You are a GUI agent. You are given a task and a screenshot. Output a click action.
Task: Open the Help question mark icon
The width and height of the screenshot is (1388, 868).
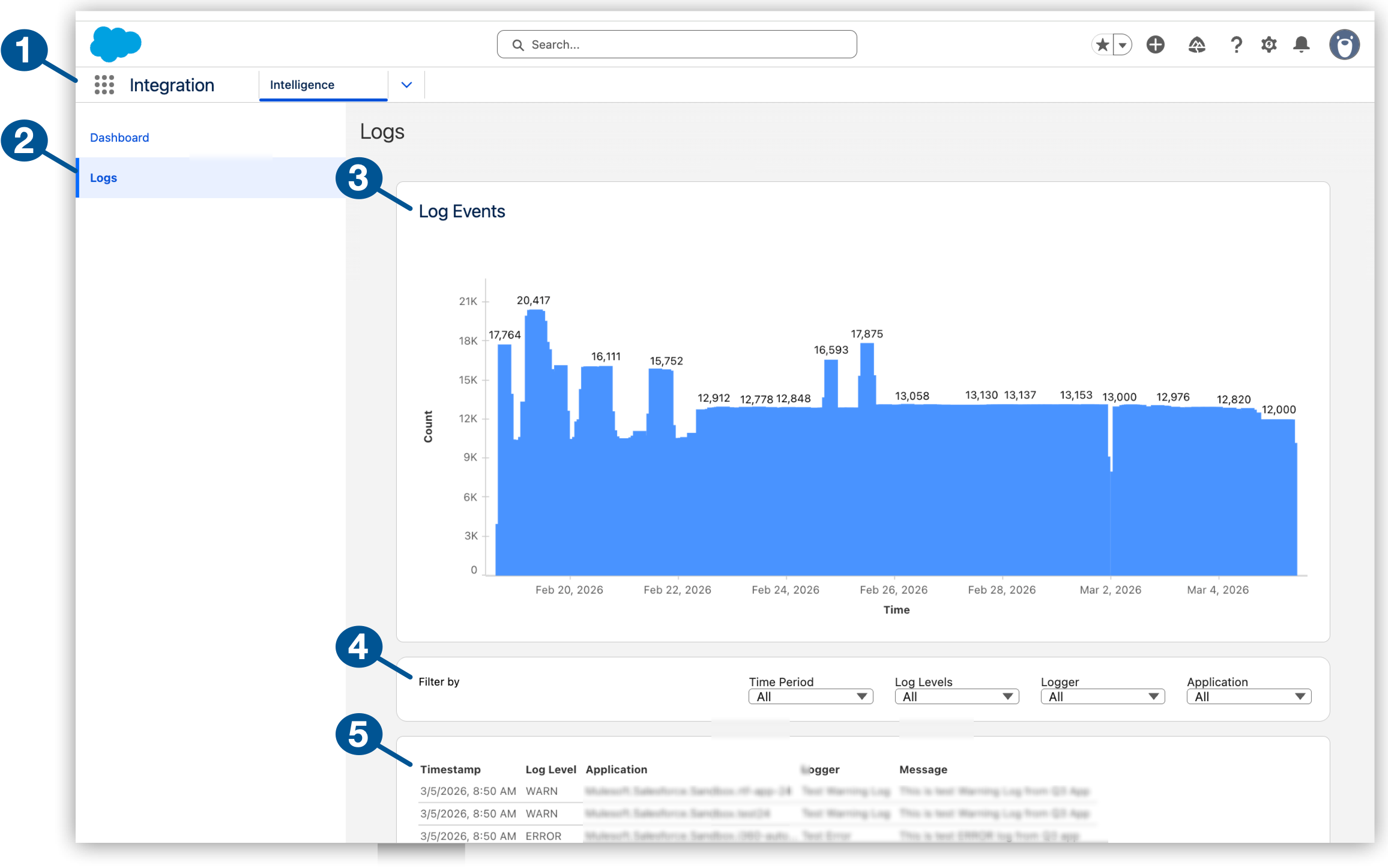(x=1236, y=44)
